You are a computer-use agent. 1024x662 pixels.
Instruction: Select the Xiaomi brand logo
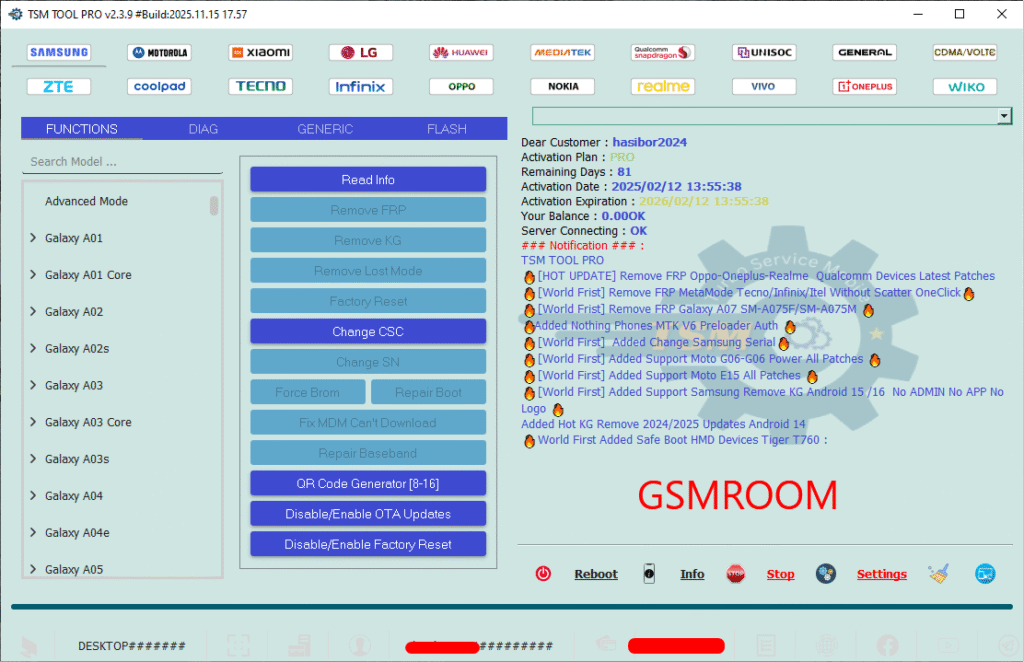click(x=261, y=52)
